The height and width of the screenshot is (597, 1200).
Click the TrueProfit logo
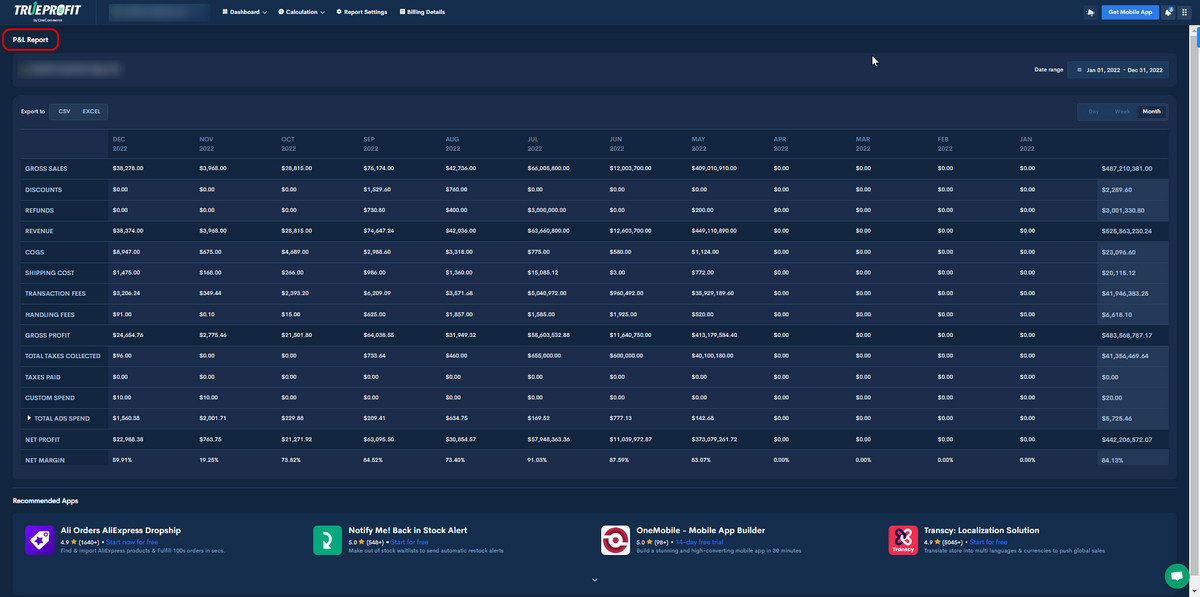click(x=47, y=12)
